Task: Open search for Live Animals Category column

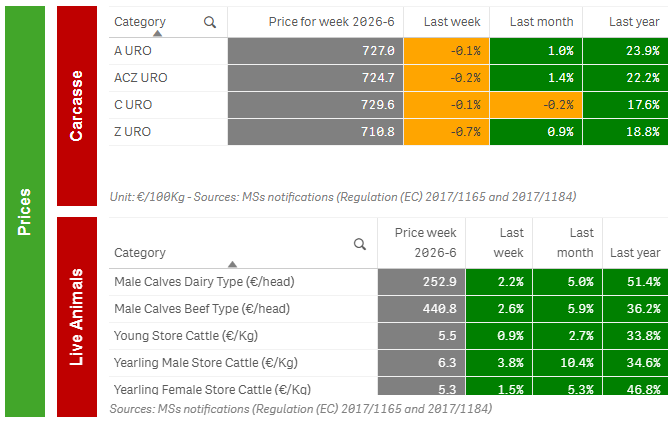Action: click(360, 244)
